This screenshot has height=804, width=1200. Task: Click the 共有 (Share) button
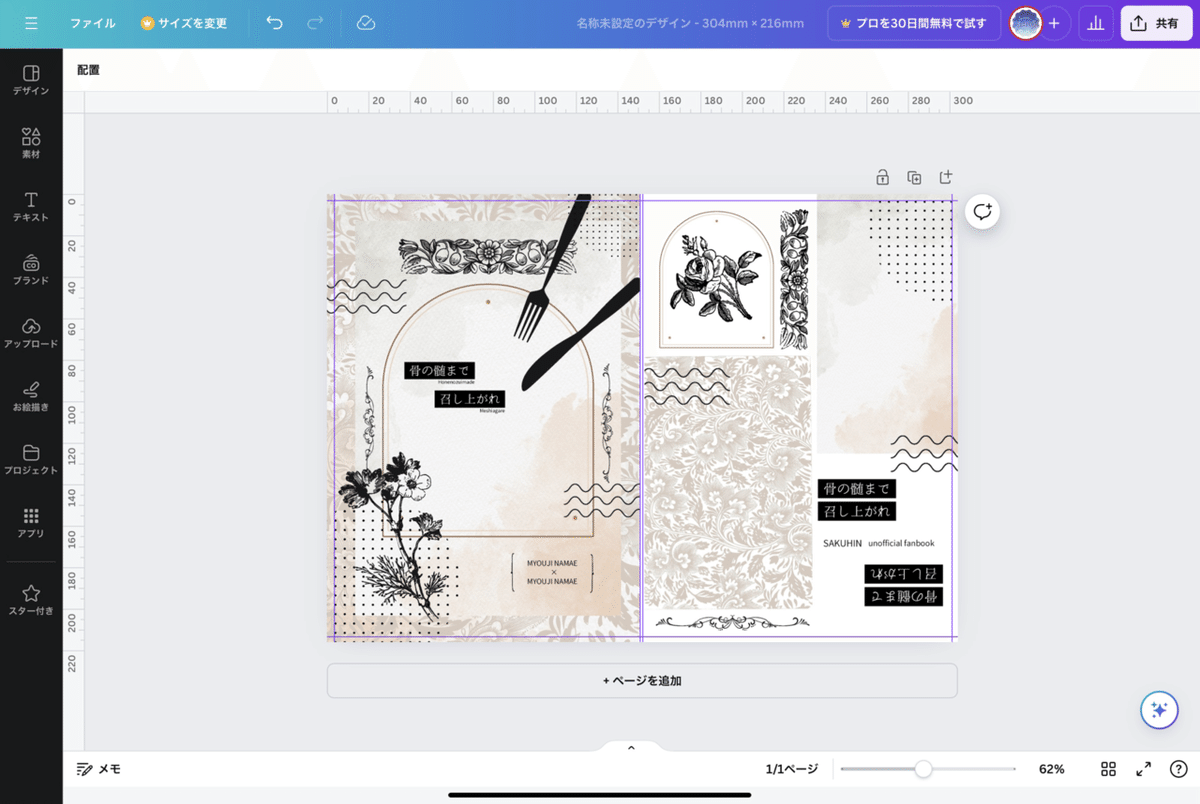click(1156, 22)
